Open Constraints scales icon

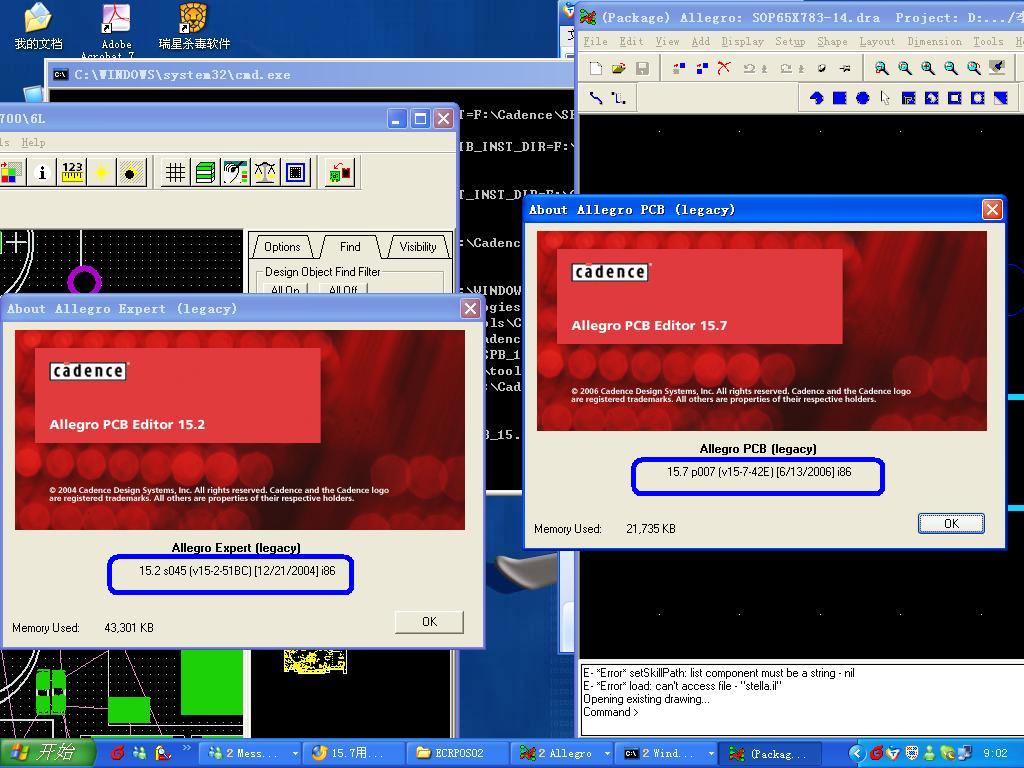point(265,172)
